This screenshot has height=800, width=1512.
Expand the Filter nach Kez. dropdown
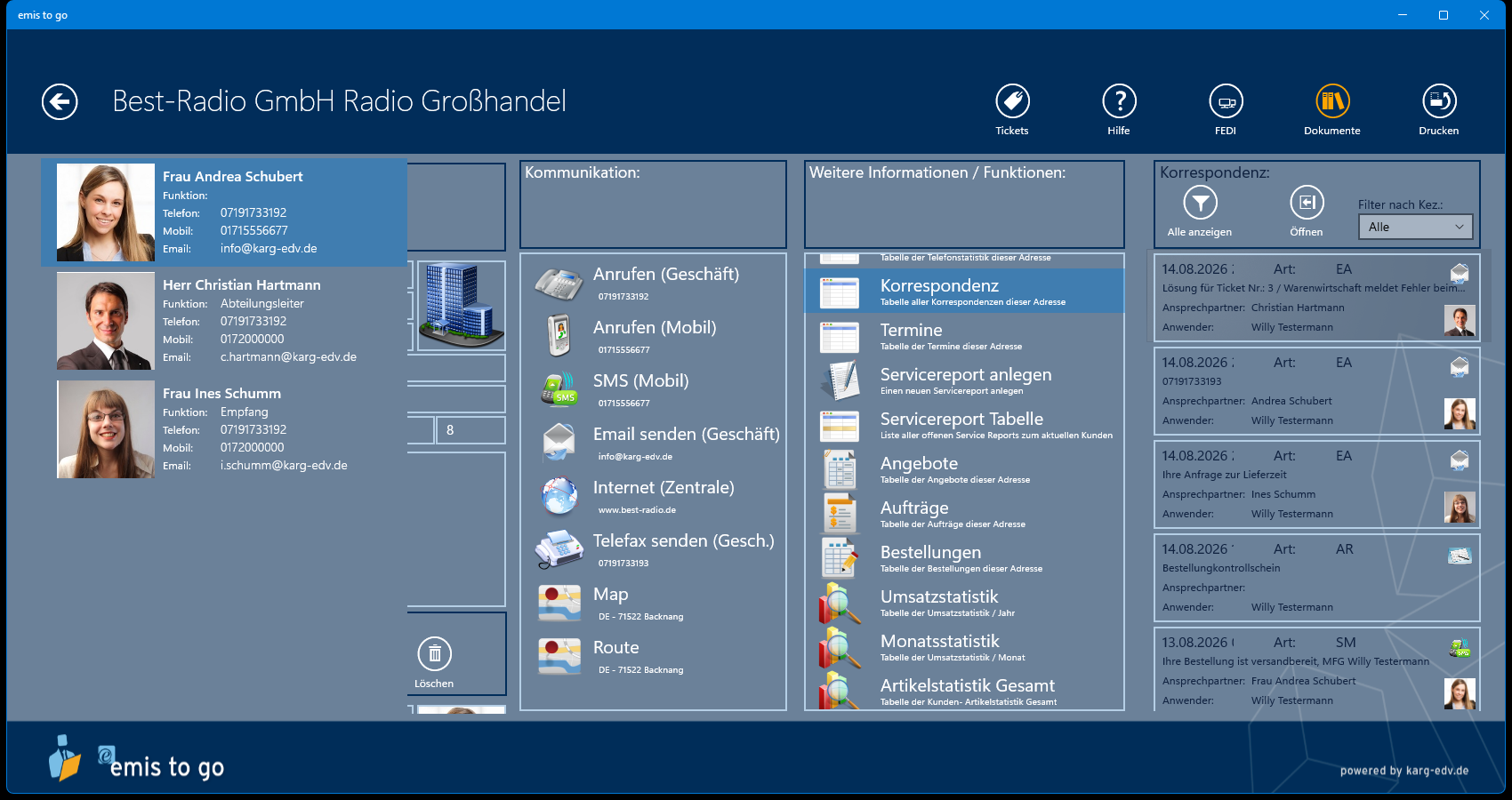(1415, 227)
